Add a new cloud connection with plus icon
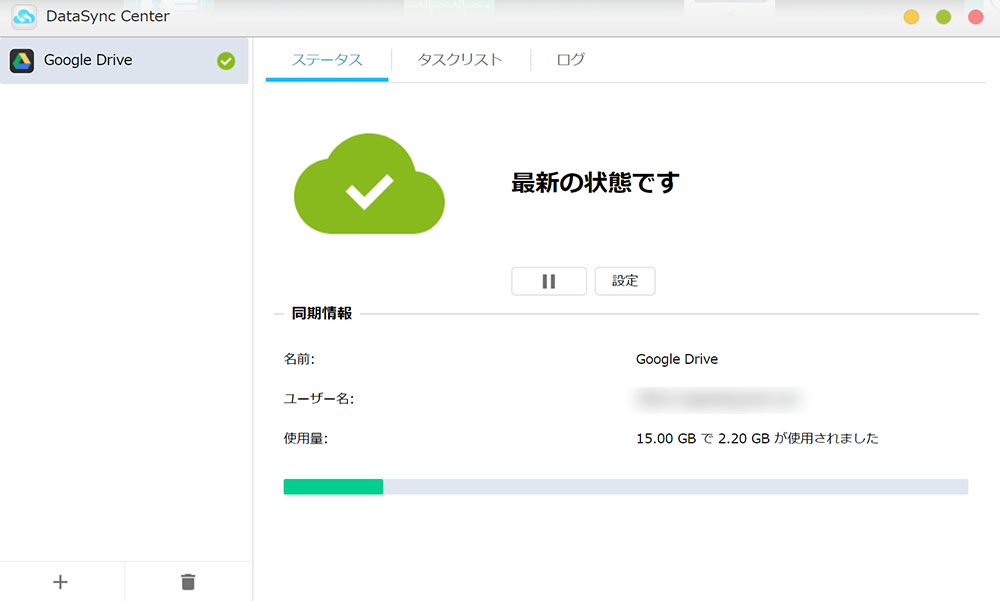1000x601 pixels. coord(61,582)
